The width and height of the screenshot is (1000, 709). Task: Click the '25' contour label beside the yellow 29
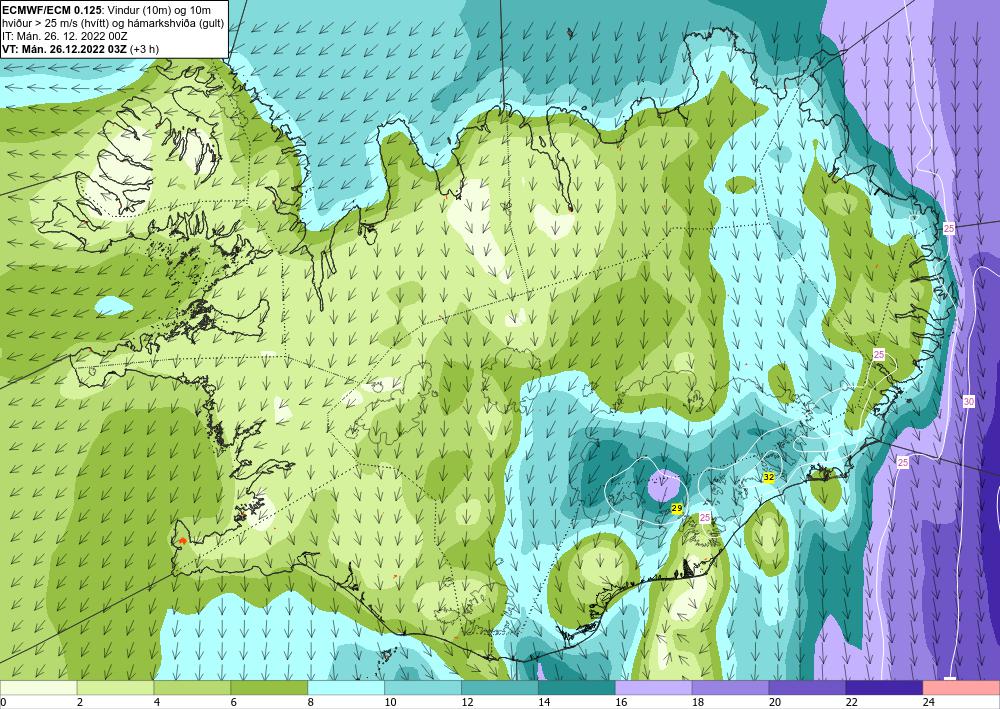point(705,518)
